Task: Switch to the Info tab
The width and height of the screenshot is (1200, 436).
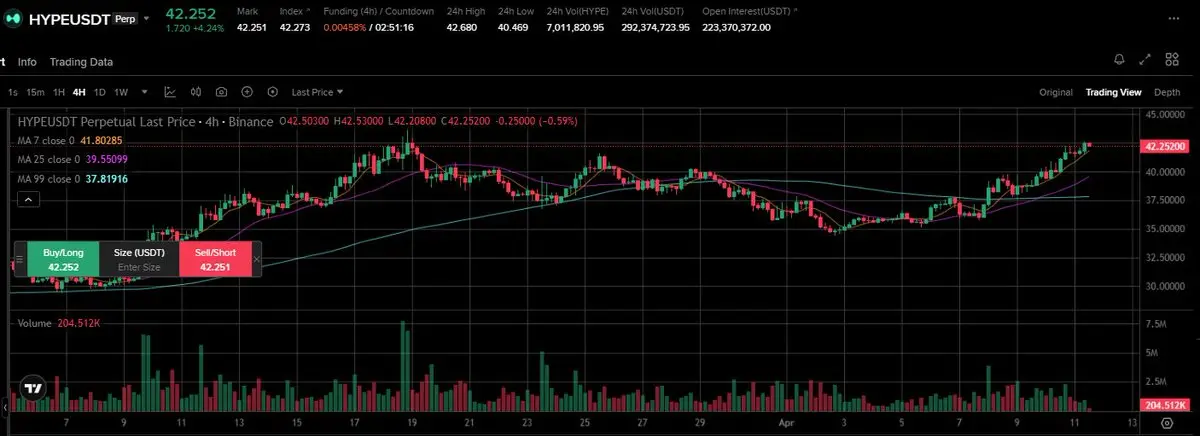Action: 27,62
